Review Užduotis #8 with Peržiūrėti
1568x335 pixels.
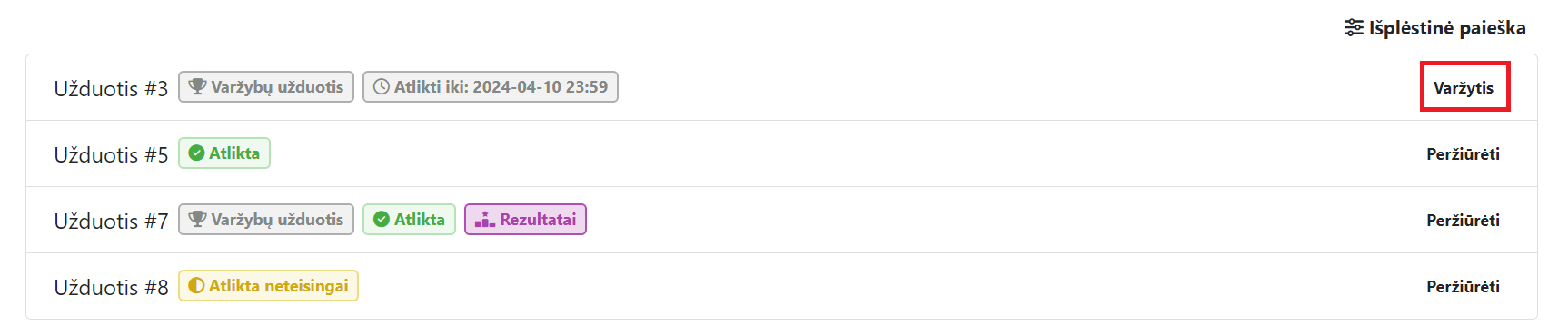(x=1463, y=287)
